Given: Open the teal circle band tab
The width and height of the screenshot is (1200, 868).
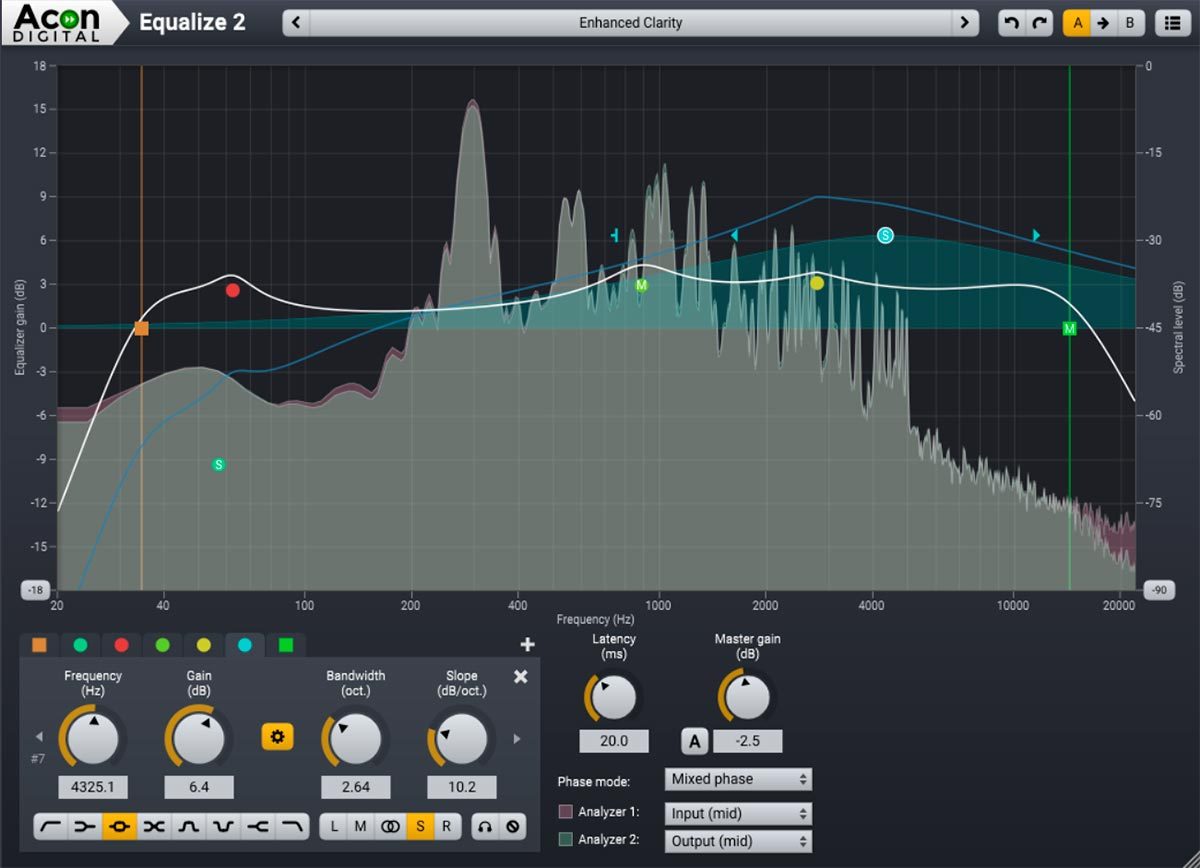Looking at the screenshot, I should 80,645.
